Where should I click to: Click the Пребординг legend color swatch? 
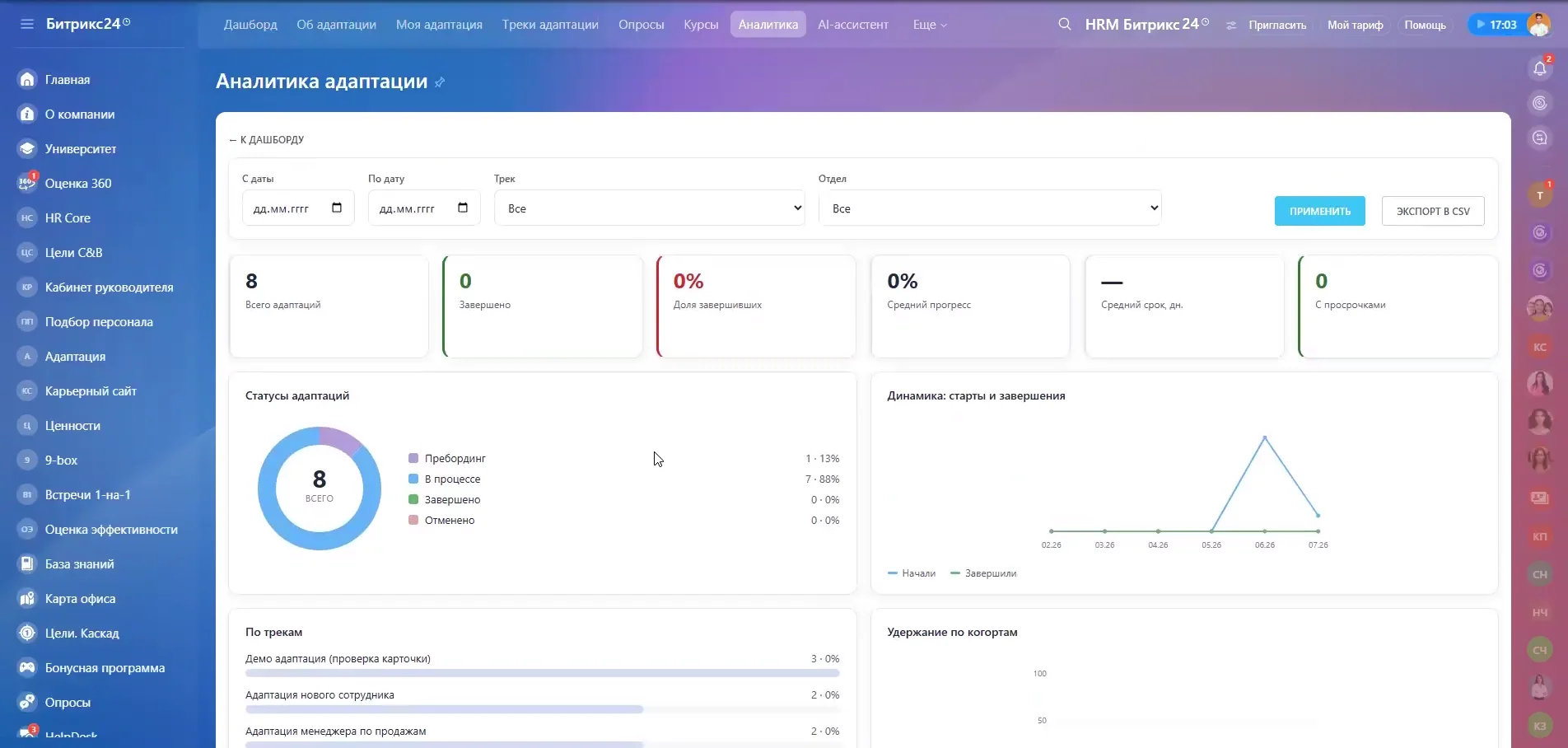click(x=413, y=458)
